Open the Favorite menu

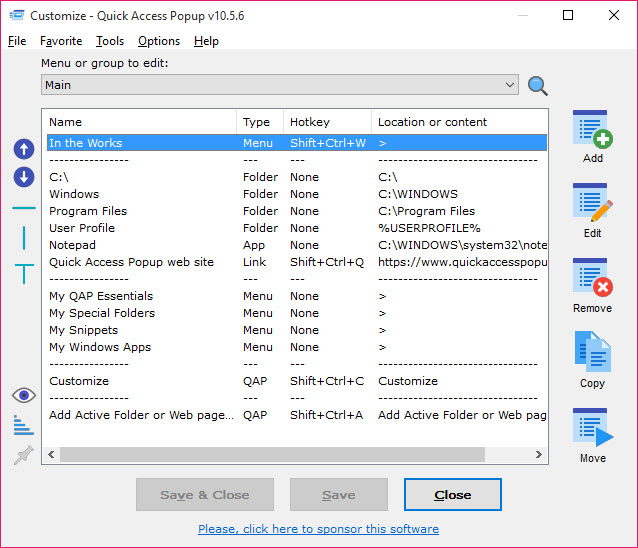tap(61, 41)
